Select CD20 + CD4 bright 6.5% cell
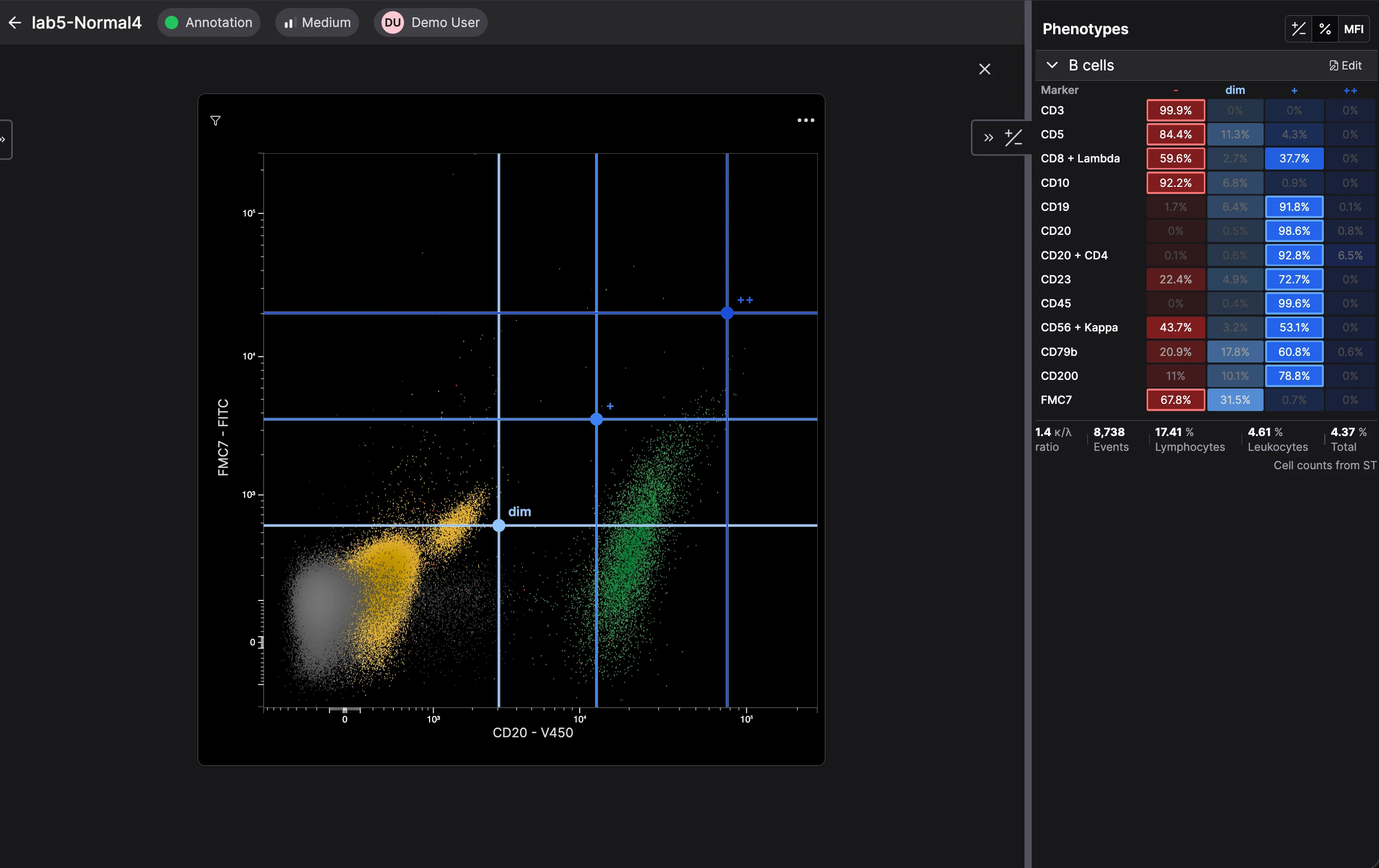 pyautogui.click(x=1350, y=255)
